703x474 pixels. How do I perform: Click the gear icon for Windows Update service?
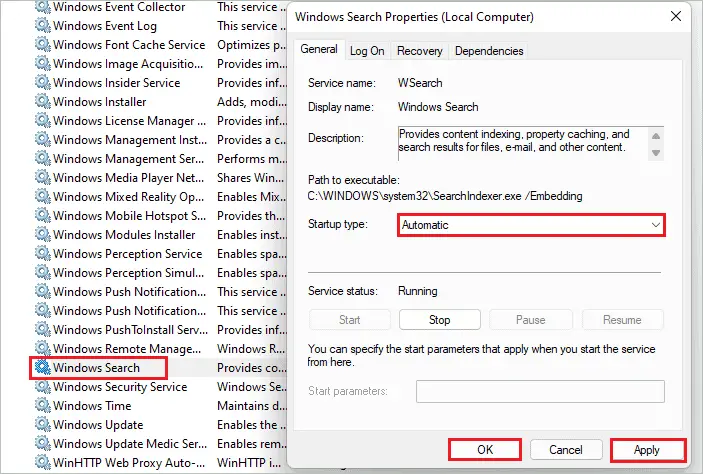(43, 424)
